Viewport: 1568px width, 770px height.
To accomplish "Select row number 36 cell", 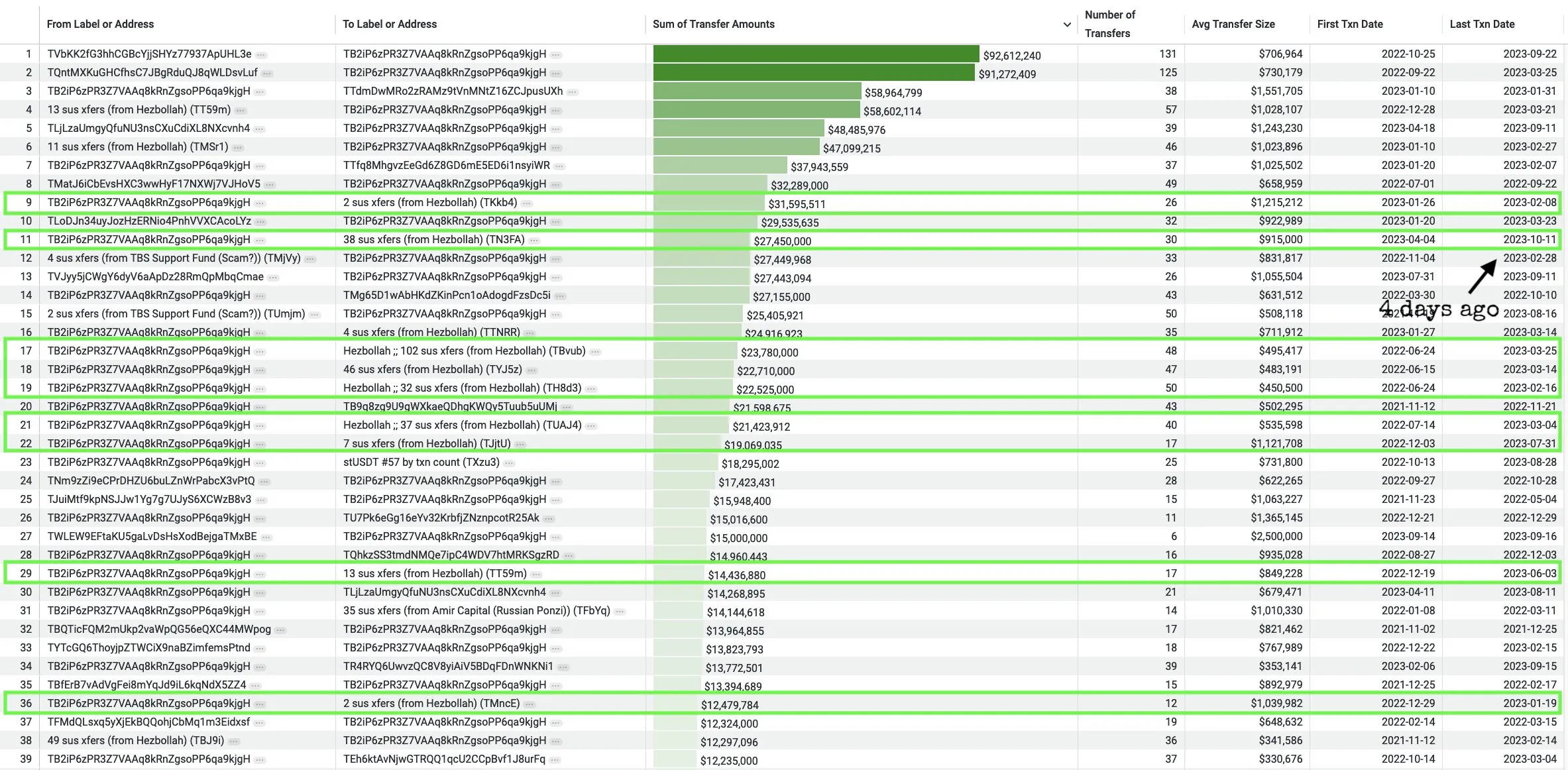I will point(26,704).
